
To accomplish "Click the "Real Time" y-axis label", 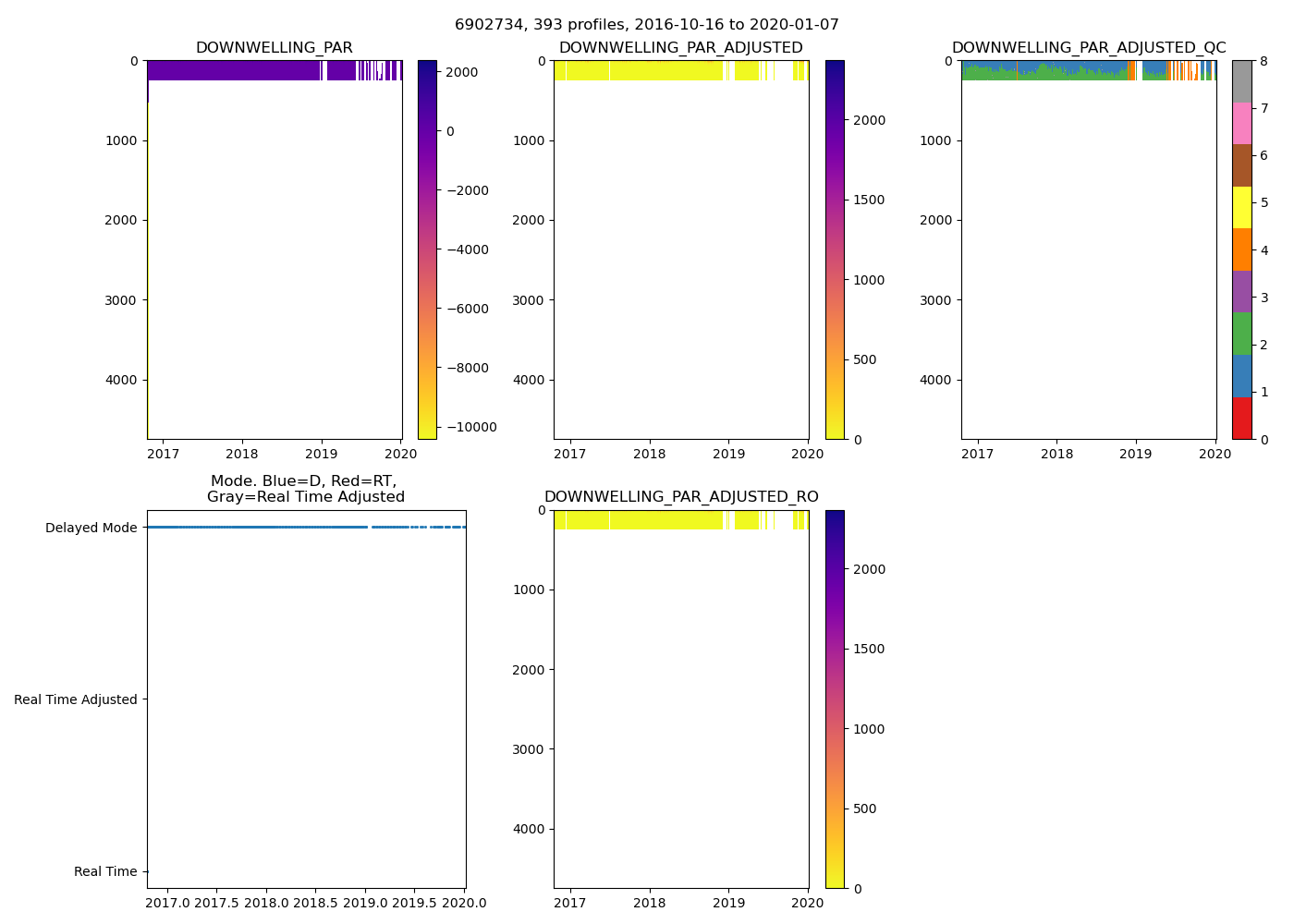I will (x=105, y=871).
